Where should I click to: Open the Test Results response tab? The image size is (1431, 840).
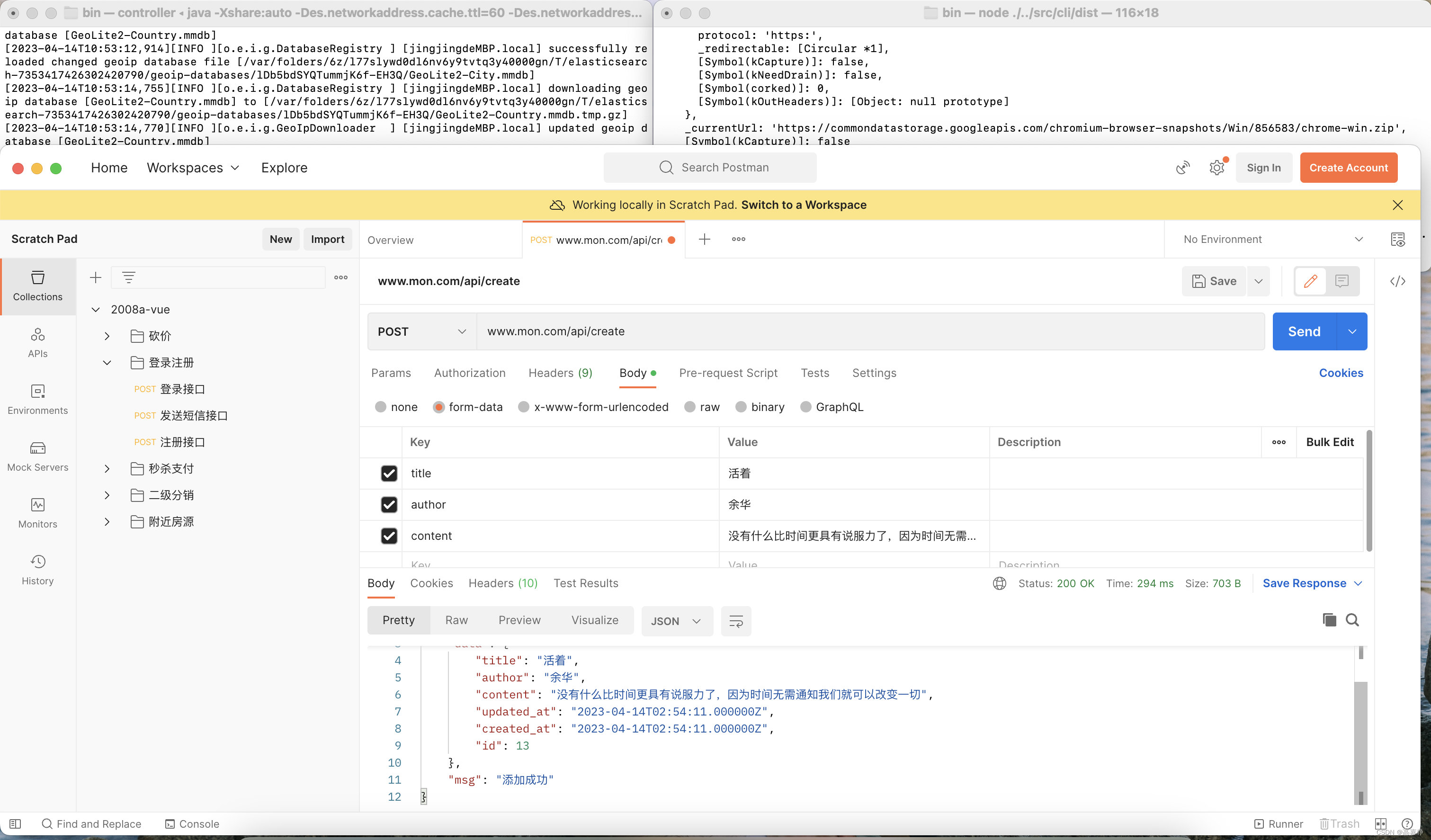(585, 583)
